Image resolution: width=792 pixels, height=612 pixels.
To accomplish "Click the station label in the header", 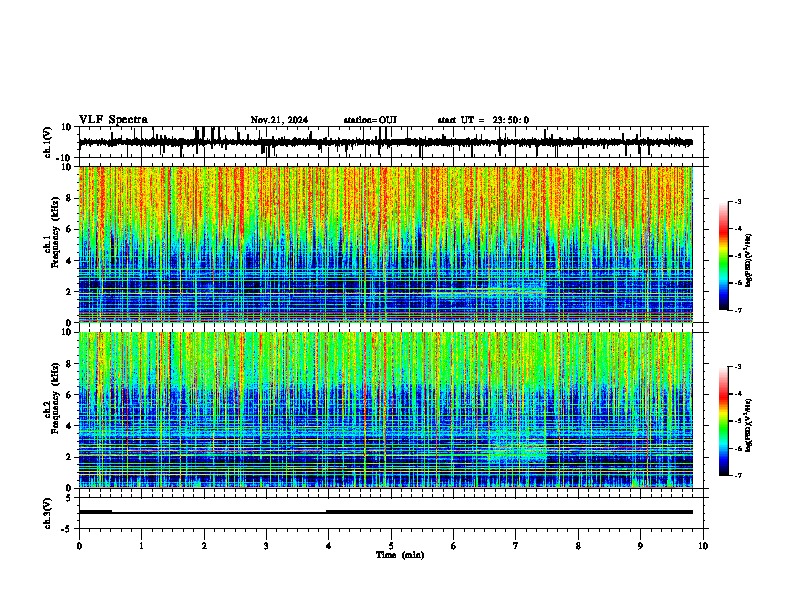I will 370,120.
